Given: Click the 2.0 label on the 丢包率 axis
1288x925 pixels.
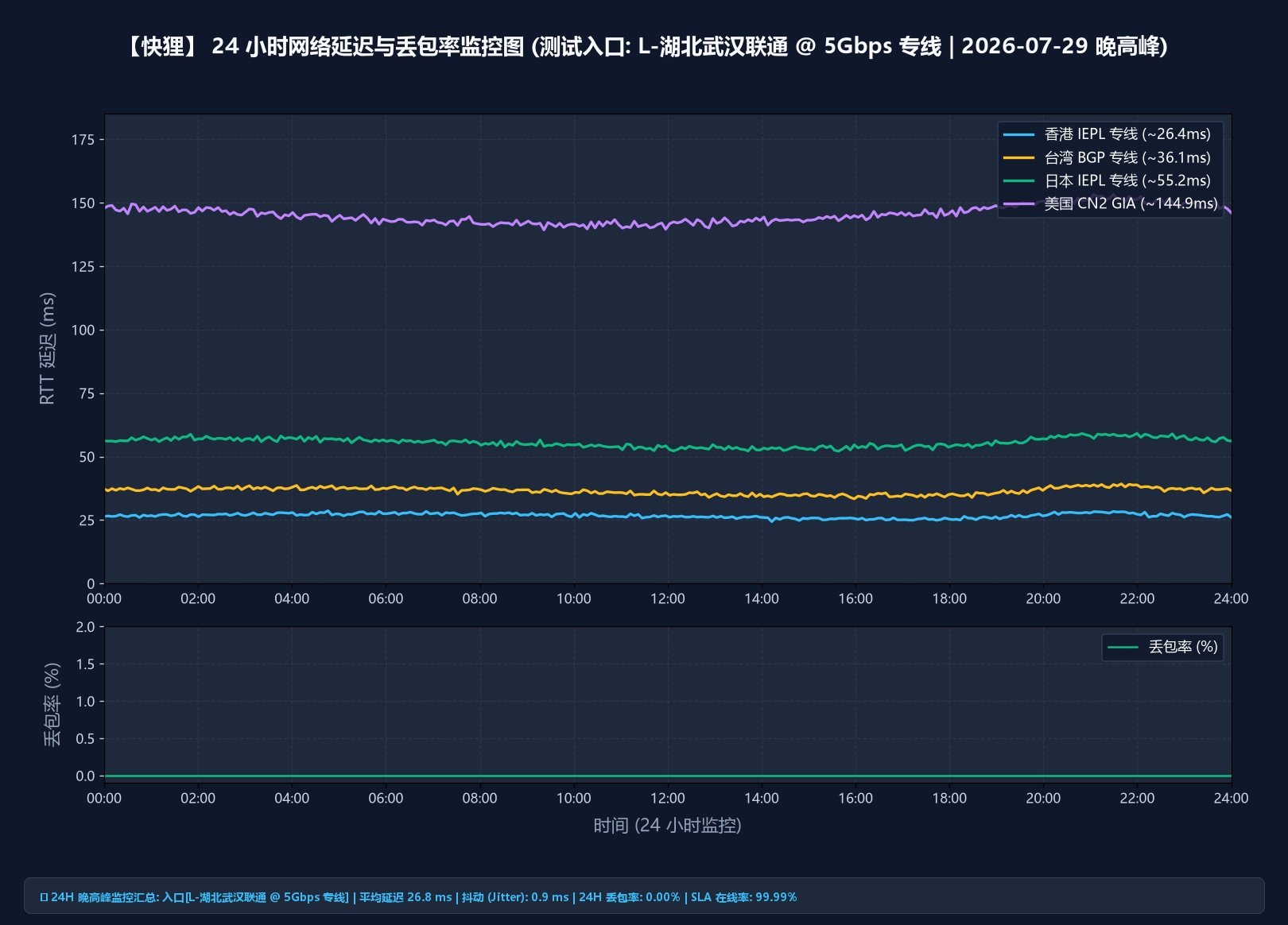Looking at the screenshot, I should point(85,627).
